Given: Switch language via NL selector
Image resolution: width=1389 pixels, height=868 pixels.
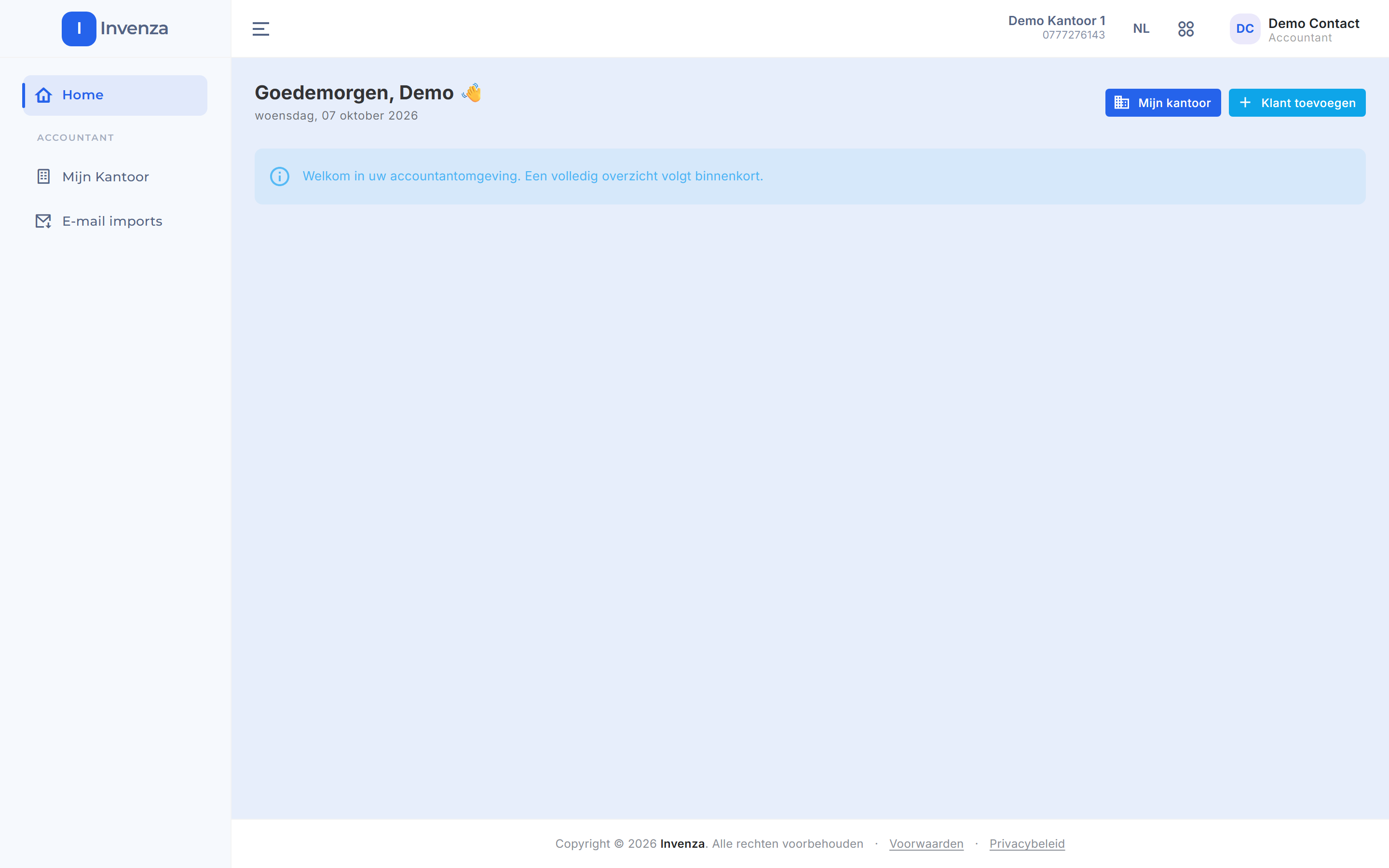Looking at the screenshot, I should (1141, 29).
